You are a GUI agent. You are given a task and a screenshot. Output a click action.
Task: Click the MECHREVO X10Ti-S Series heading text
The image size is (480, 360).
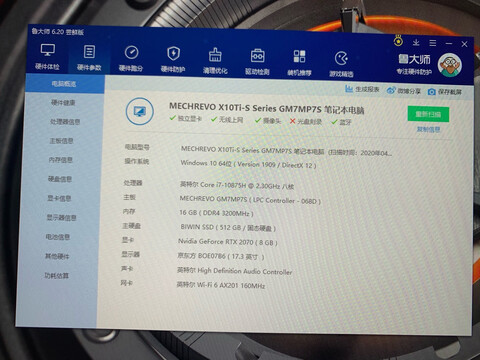click(266, 108)
